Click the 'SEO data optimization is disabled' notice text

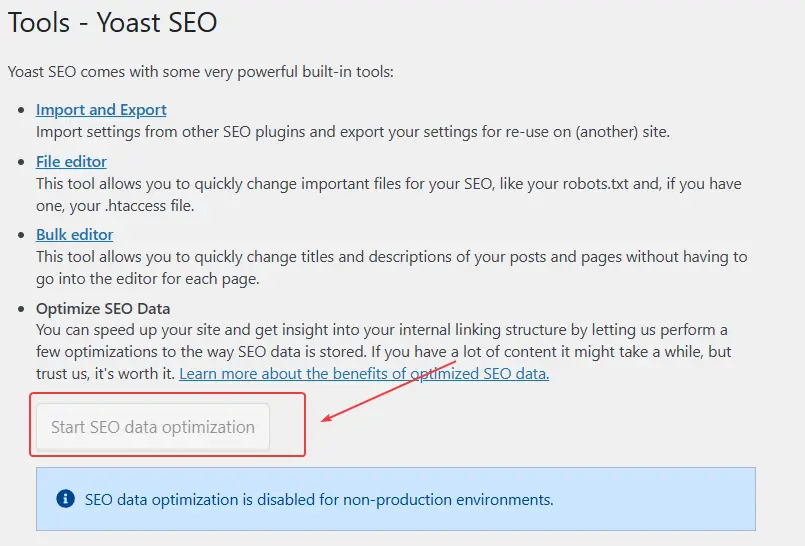pos(319,499)
